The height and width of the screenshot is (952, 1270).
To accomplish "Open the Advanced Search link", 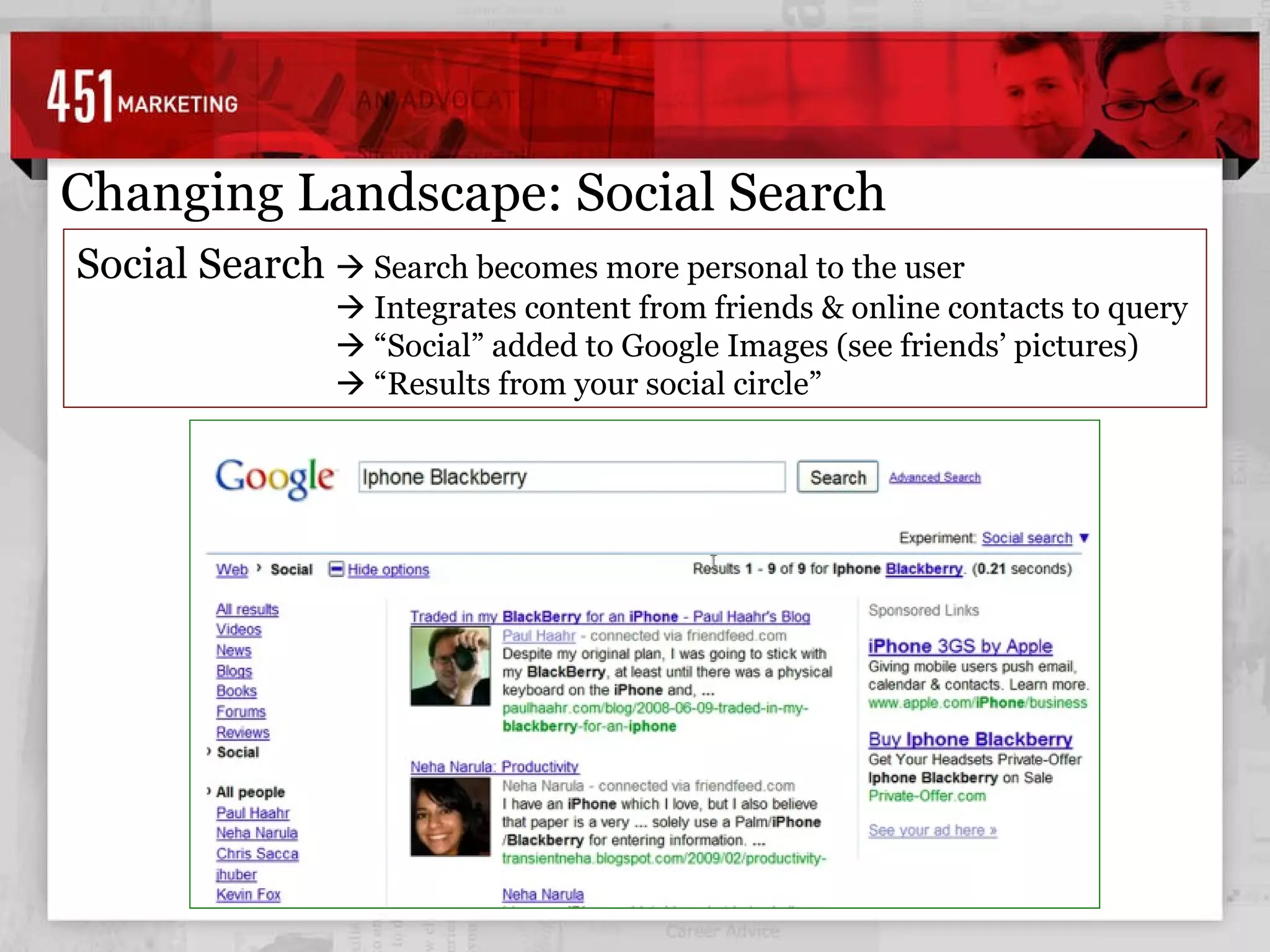I will point(935,477).
